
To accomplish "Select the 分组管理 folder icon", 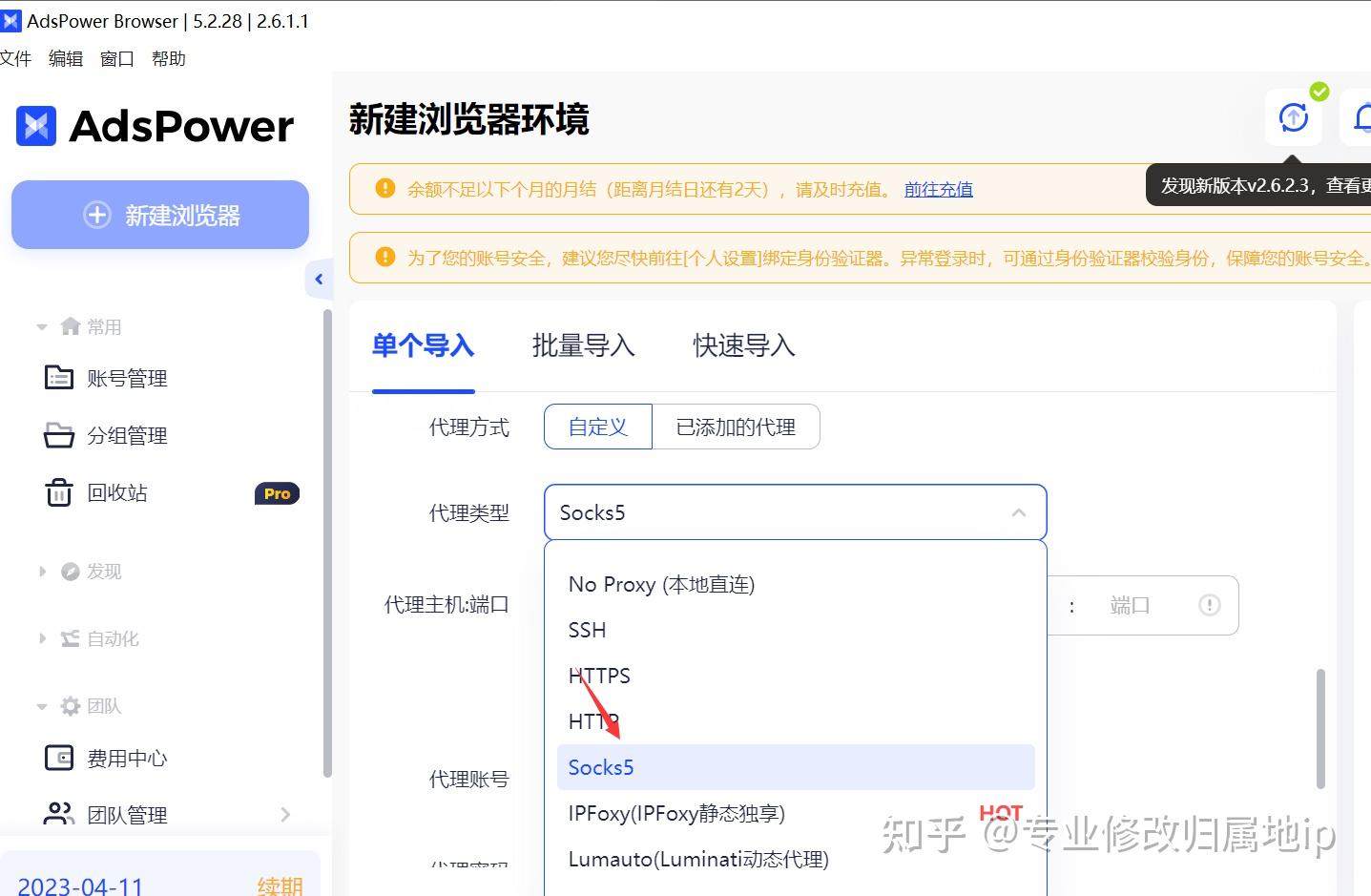I will [x=59, y=435].
